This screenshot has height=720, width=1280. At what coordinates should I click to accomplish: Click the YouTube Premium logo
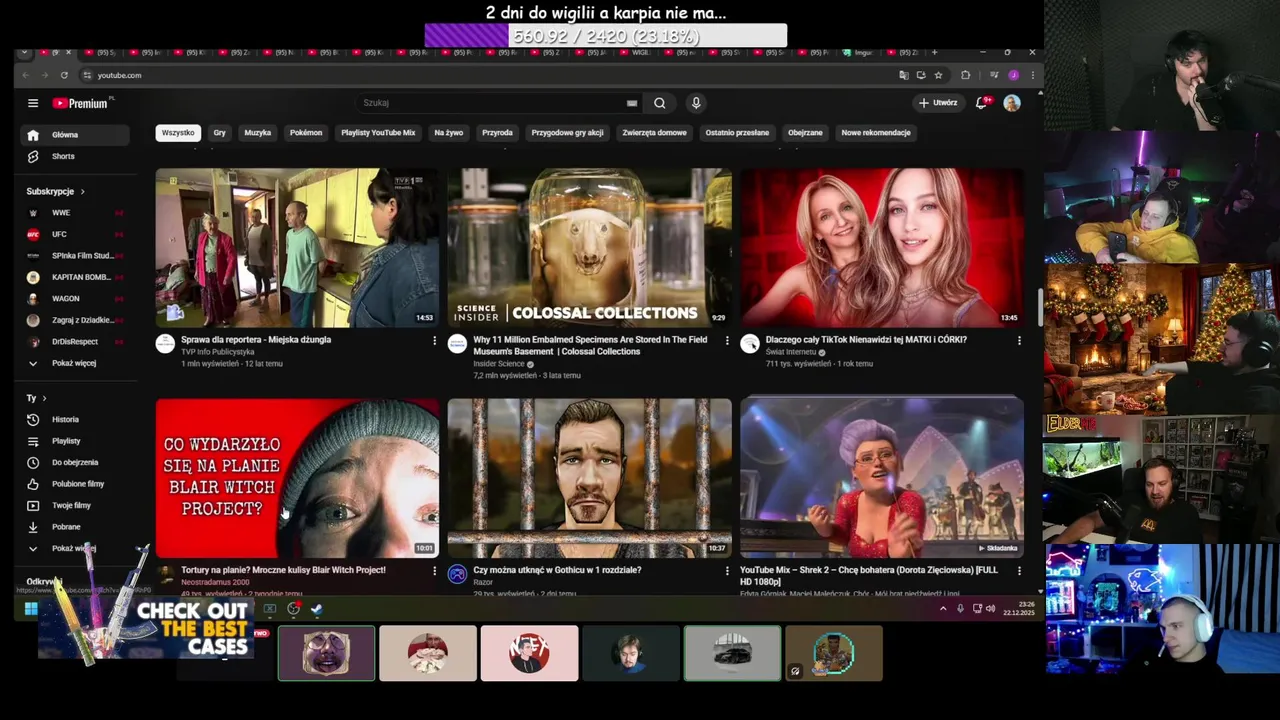point(81,103)
